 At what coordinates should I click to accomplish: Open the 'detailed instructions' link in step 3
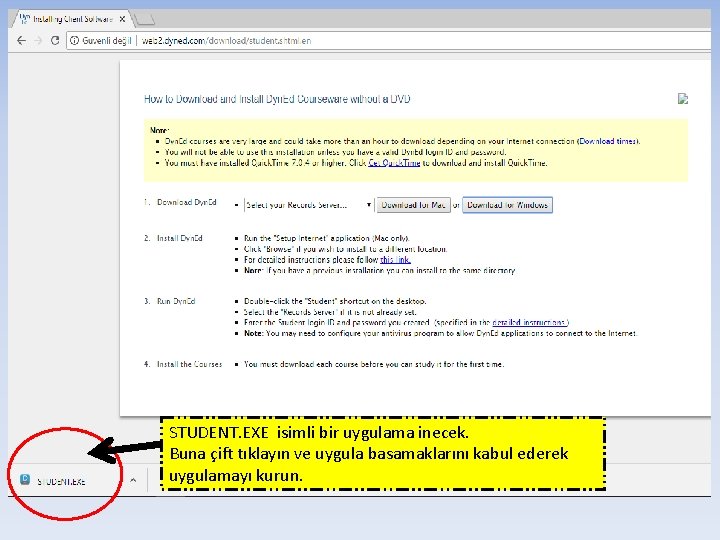(529, 323)
